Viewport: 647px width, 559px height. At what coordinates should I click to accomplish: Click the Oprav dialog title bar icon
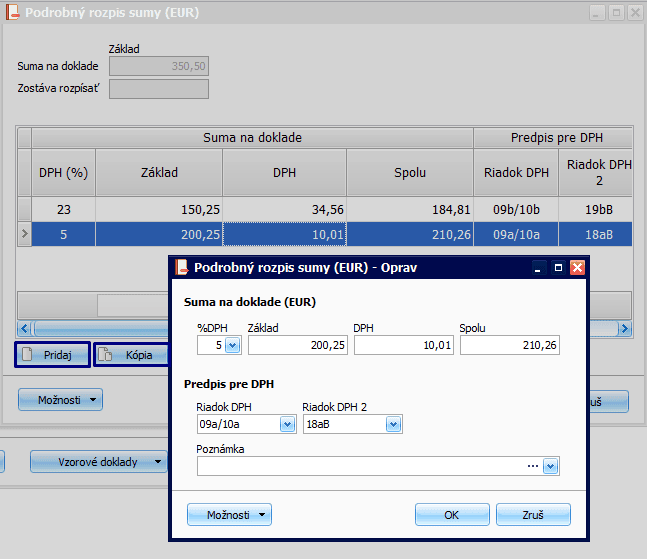(x=182, y=268)
